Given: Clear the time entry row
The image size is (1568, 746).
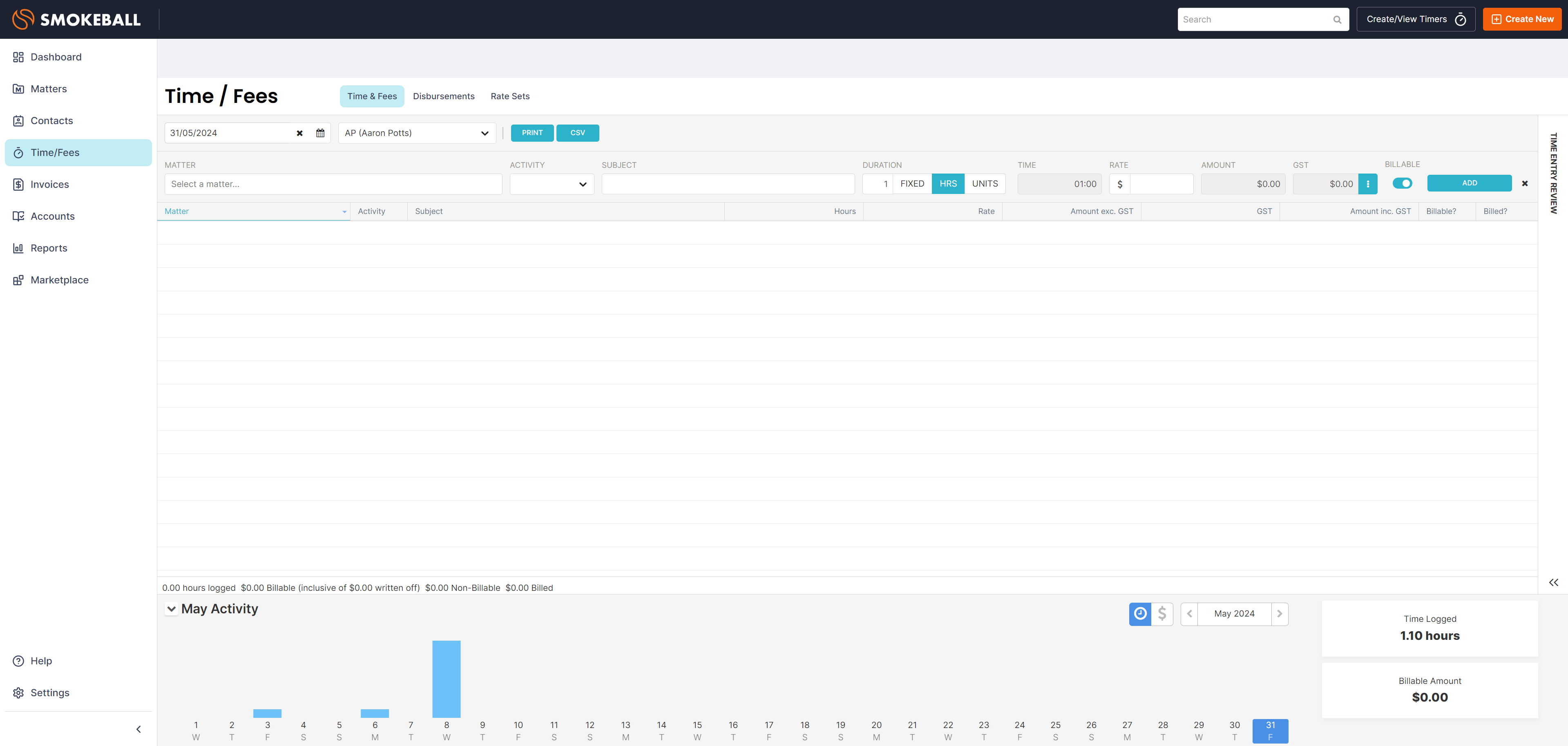Looking at the screenshot, I should tap(1525, 183).
